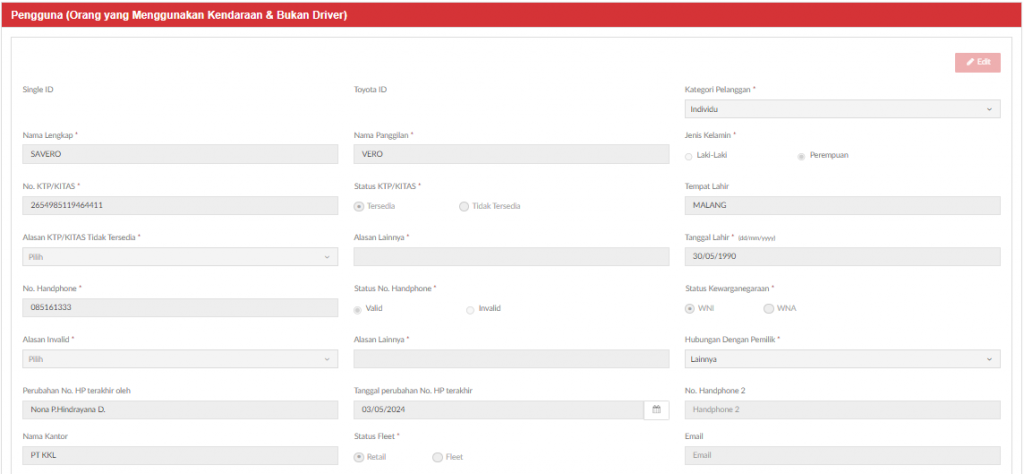Set citizenship status to WNA
The height and width of the screenshot is (474, 1024).
pos(769,309)
